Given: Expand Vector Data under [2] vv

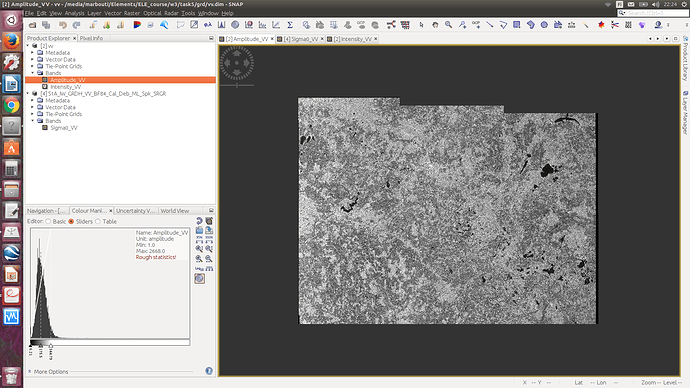Looking at the screenshot, I should (x=33, y=59).
